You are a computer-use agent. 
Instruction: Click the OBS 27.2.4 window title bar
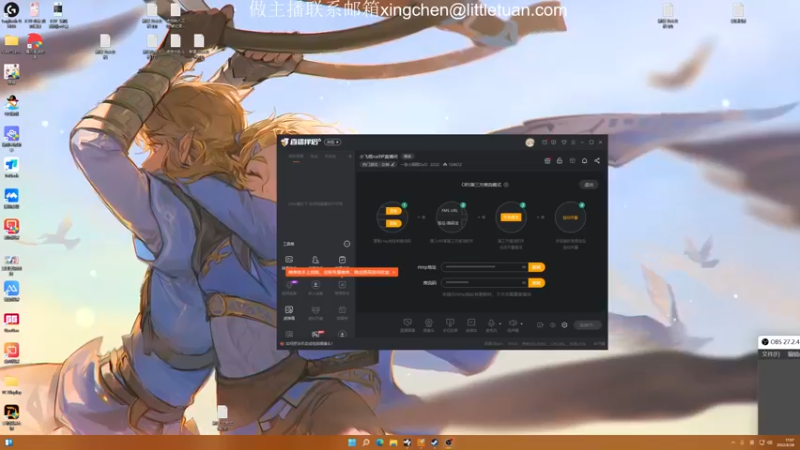pyautogui.click(x=780, y=341)
